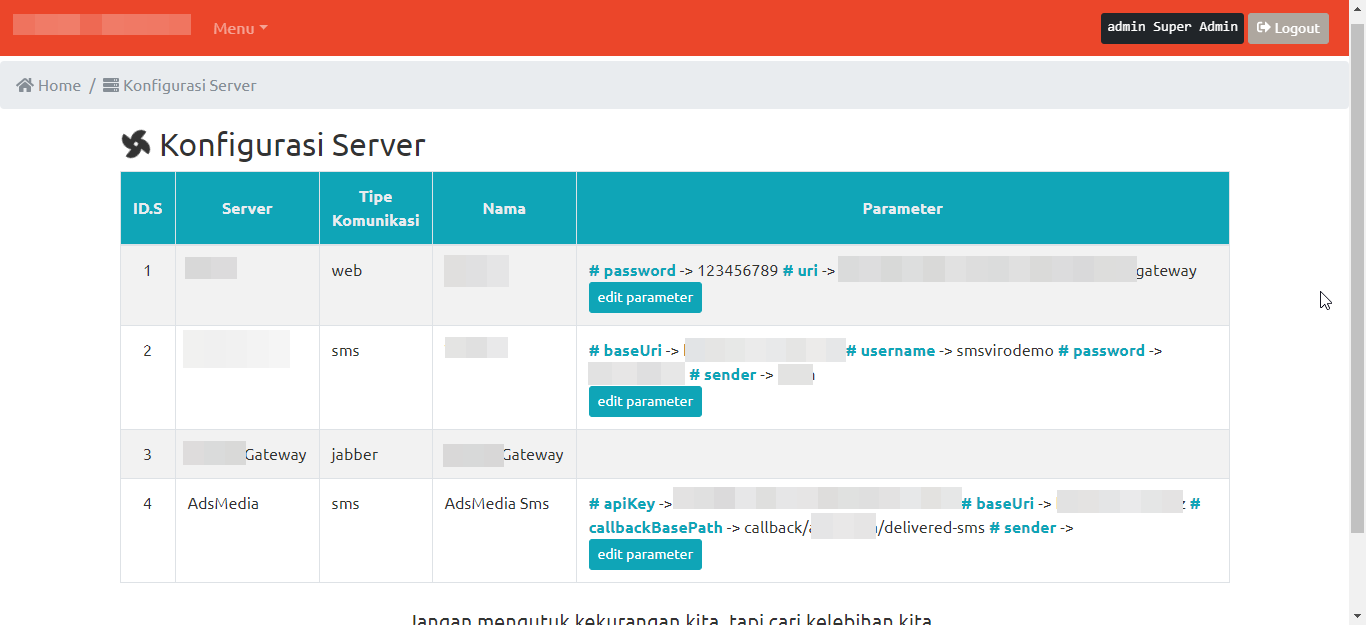Click the # apiKey parameter label
The width and height of the screenshot is (1366, 625).
tap(622, 504)
